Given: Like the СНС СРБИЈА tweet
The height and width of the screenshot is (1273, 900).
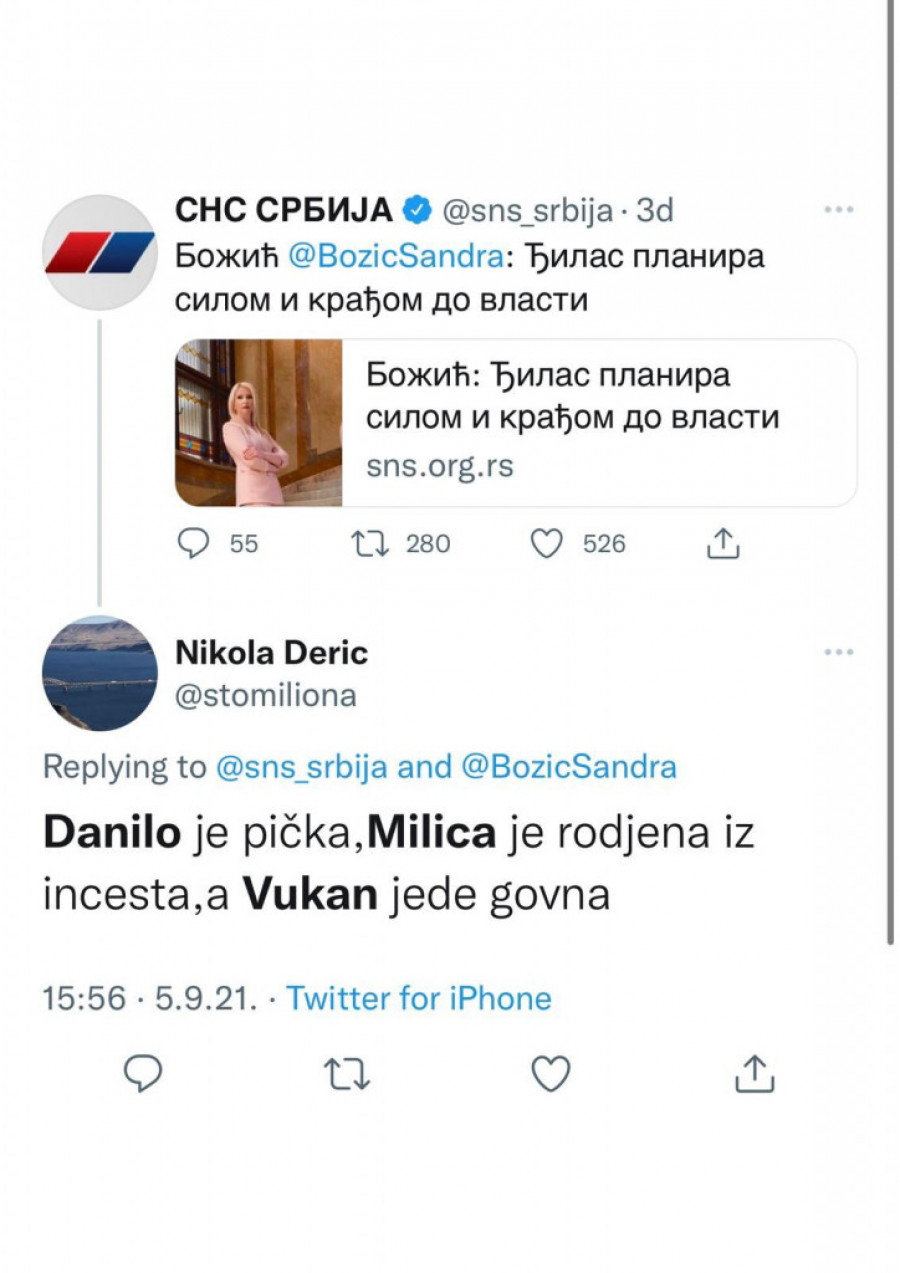Looking at the screenshot, I should click(x=547, y=543).
